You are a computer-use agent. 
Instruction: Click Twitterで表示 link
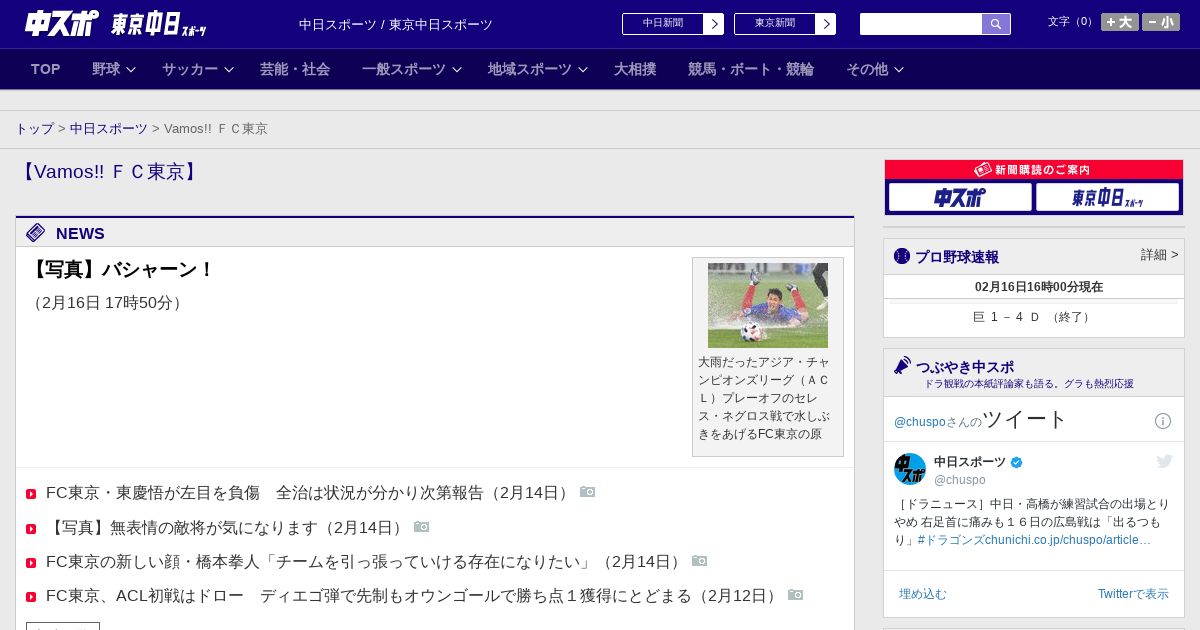1133,594
